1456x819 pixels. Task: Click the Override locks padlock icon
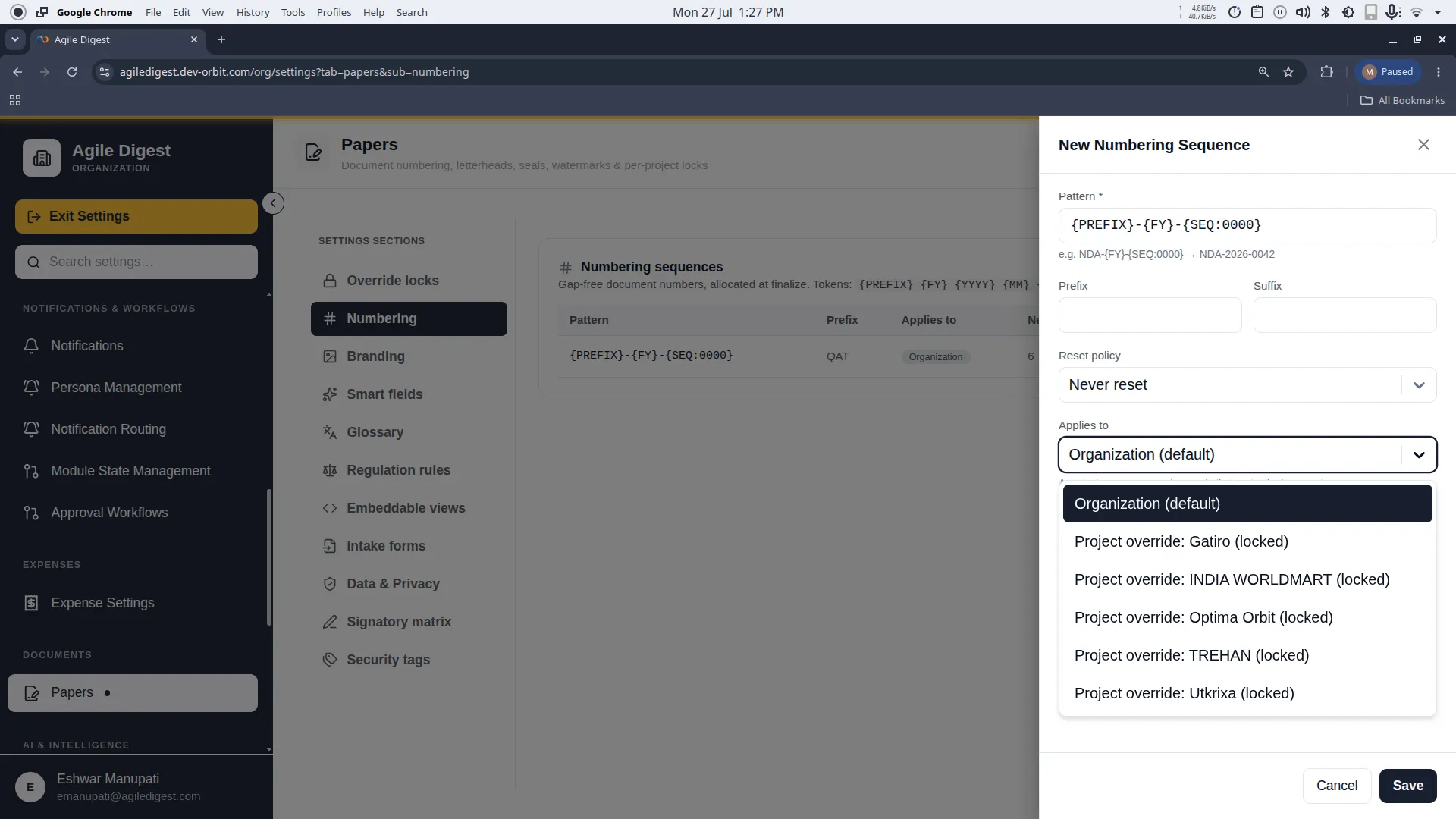330,281
